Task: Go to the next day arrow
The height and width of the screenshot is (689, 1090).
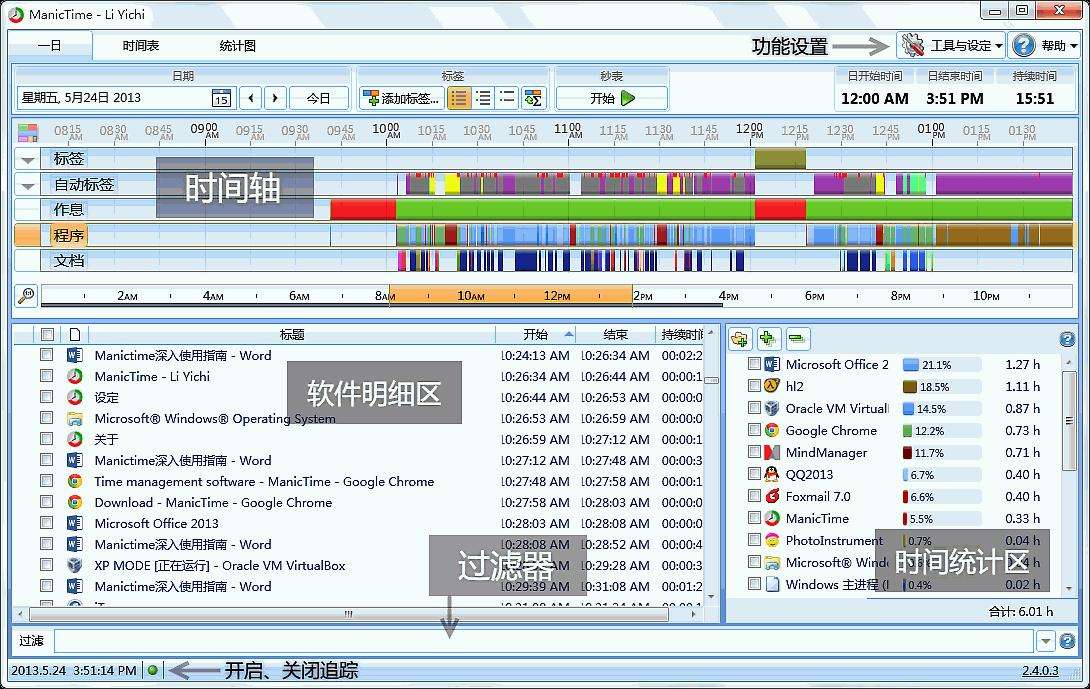Action: [x=275, y=98]
